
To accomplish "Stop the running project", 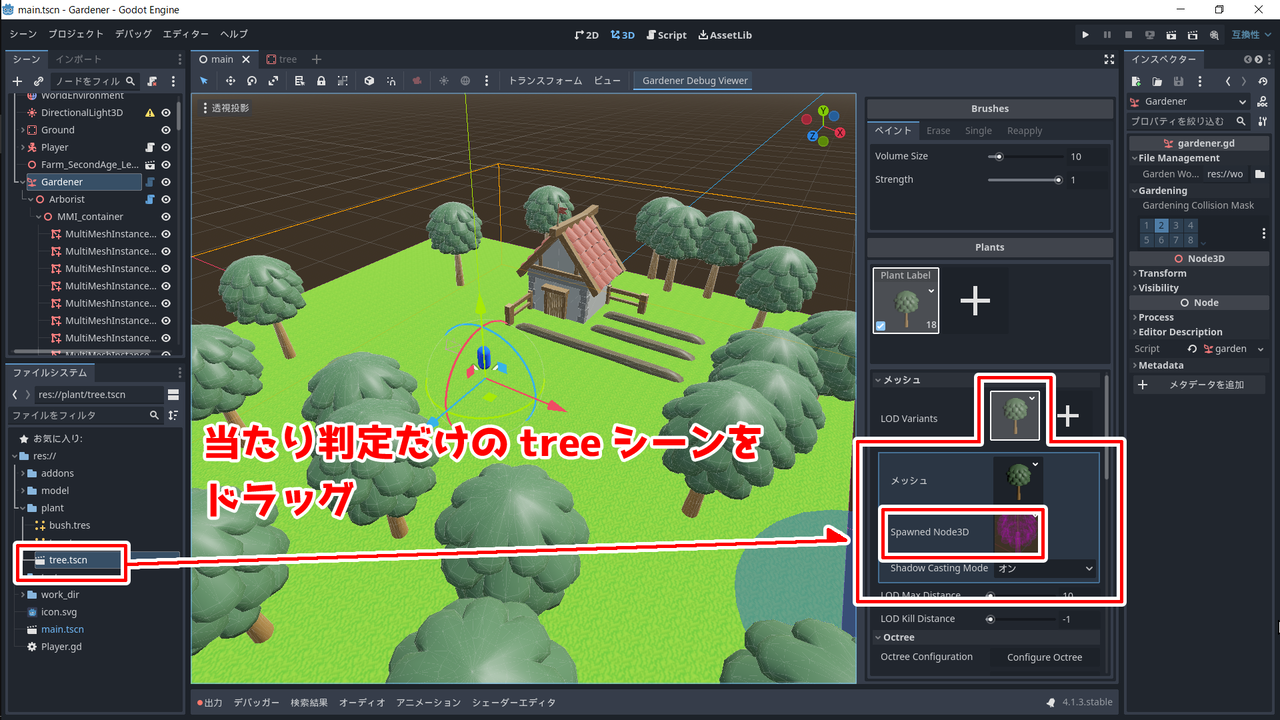I will pos(1128,35).
